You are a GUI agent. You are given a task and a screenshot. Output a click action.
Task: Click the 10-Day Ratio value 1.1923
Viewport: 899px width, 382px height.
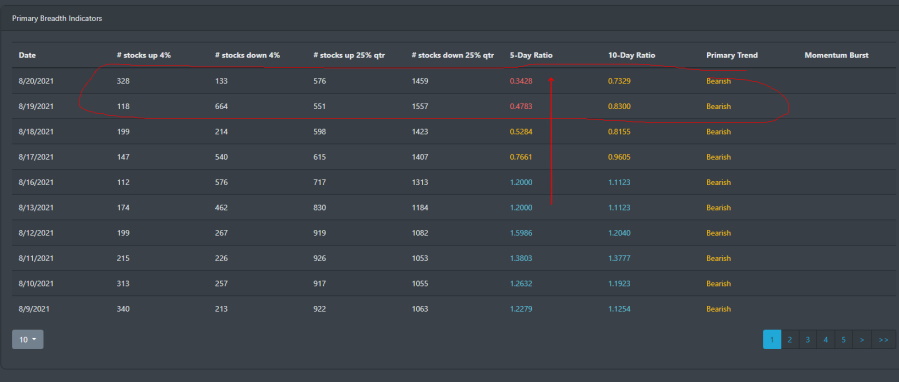(619, 283)
